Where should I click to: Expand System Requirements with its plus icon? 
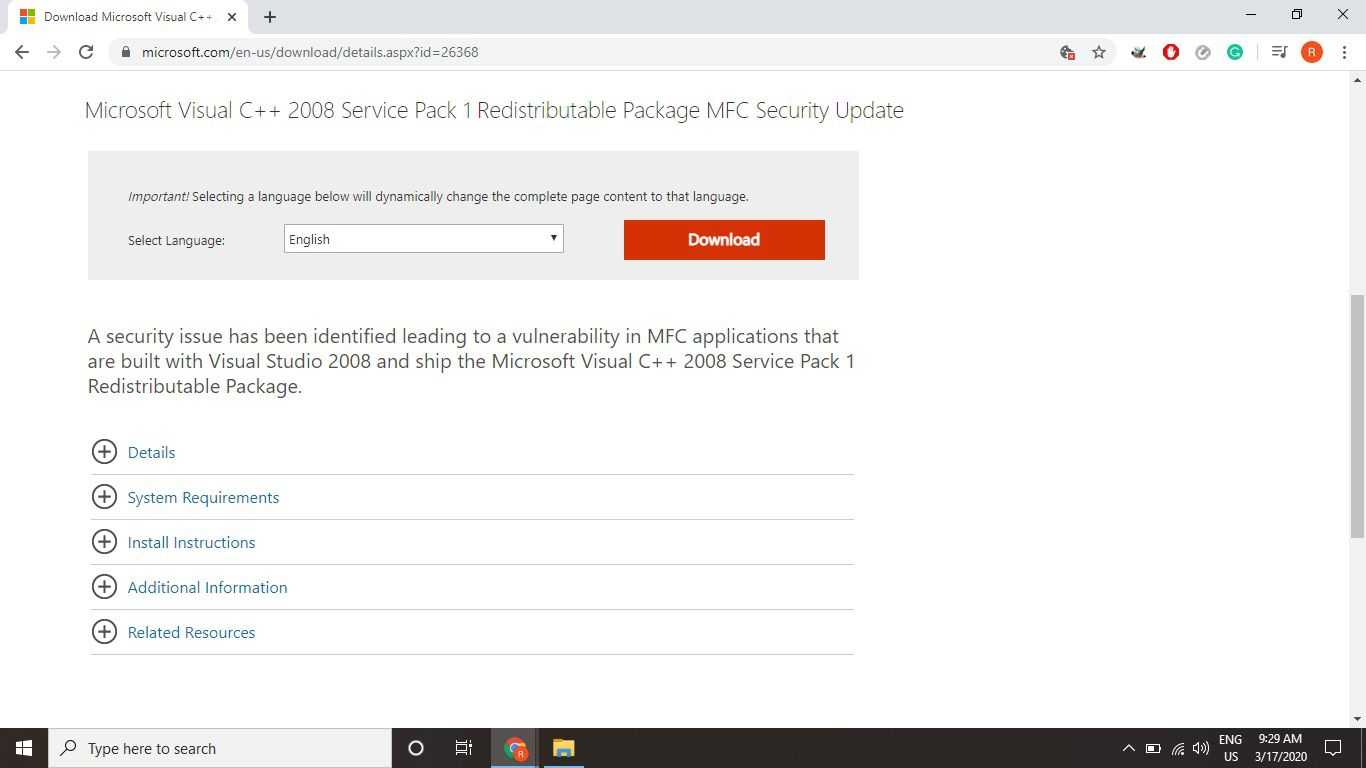coord(104,497)
